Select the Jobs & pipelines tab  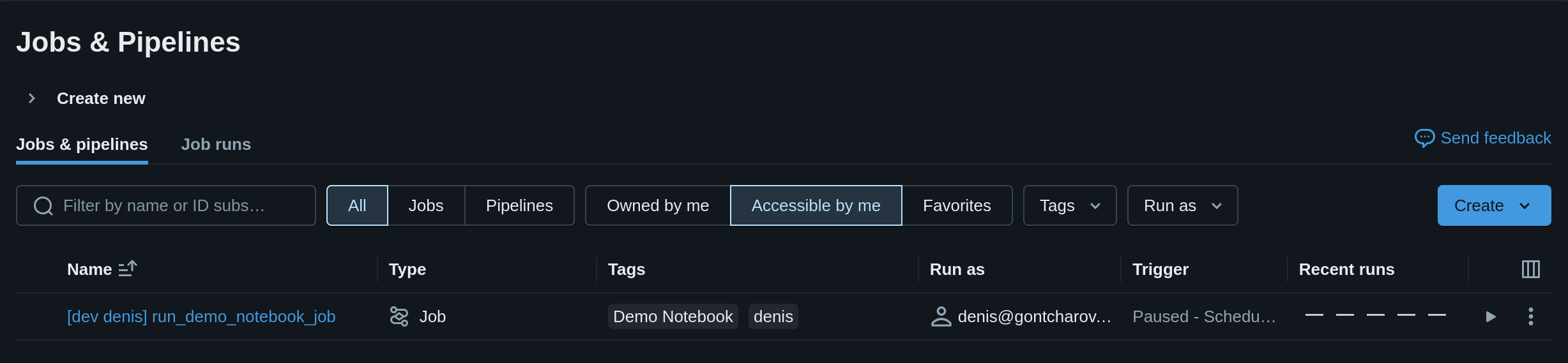coord(82,144)
